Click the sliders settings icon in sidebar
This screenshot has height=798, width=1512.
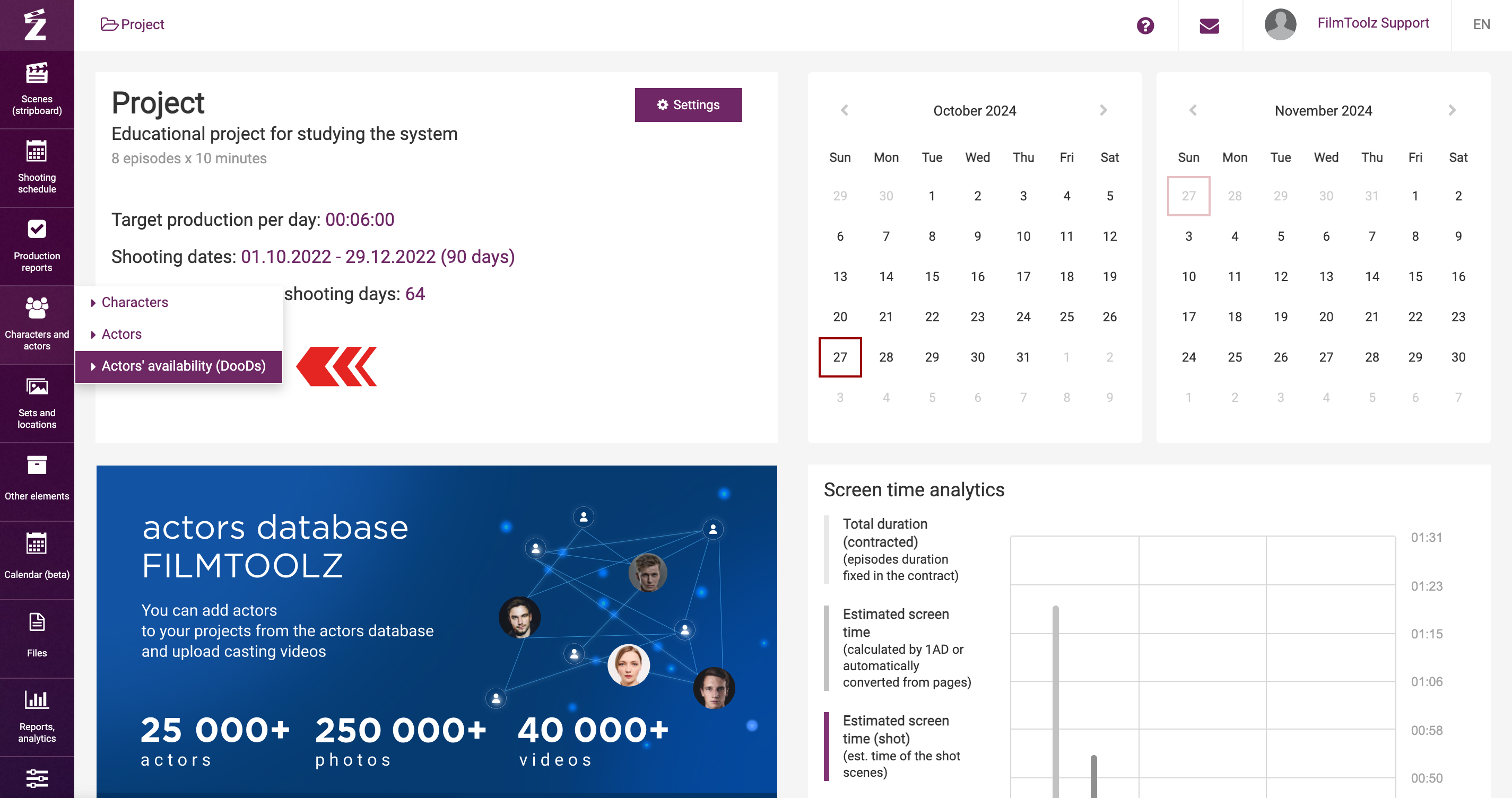(37, 778)
